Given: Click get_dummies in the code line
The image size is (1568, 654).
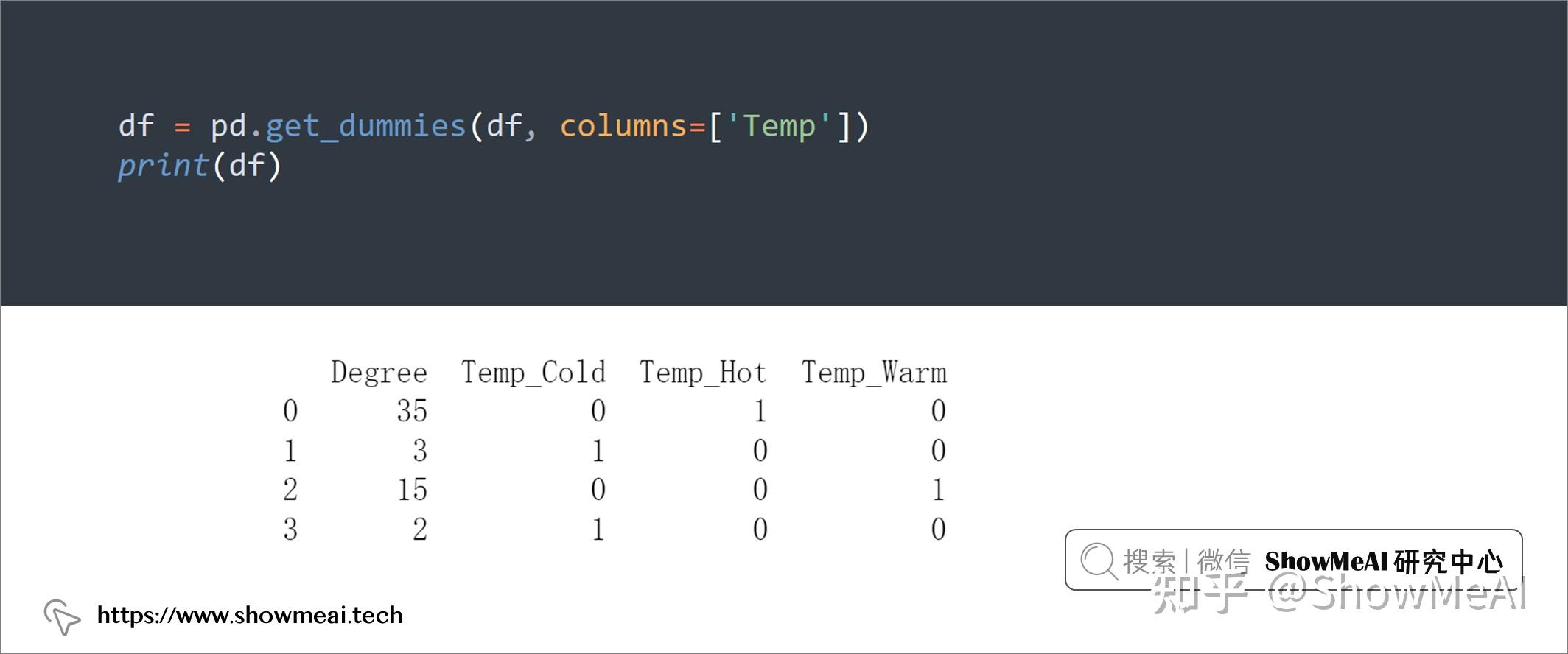Looking at the screenshot, I should point(365,126).
